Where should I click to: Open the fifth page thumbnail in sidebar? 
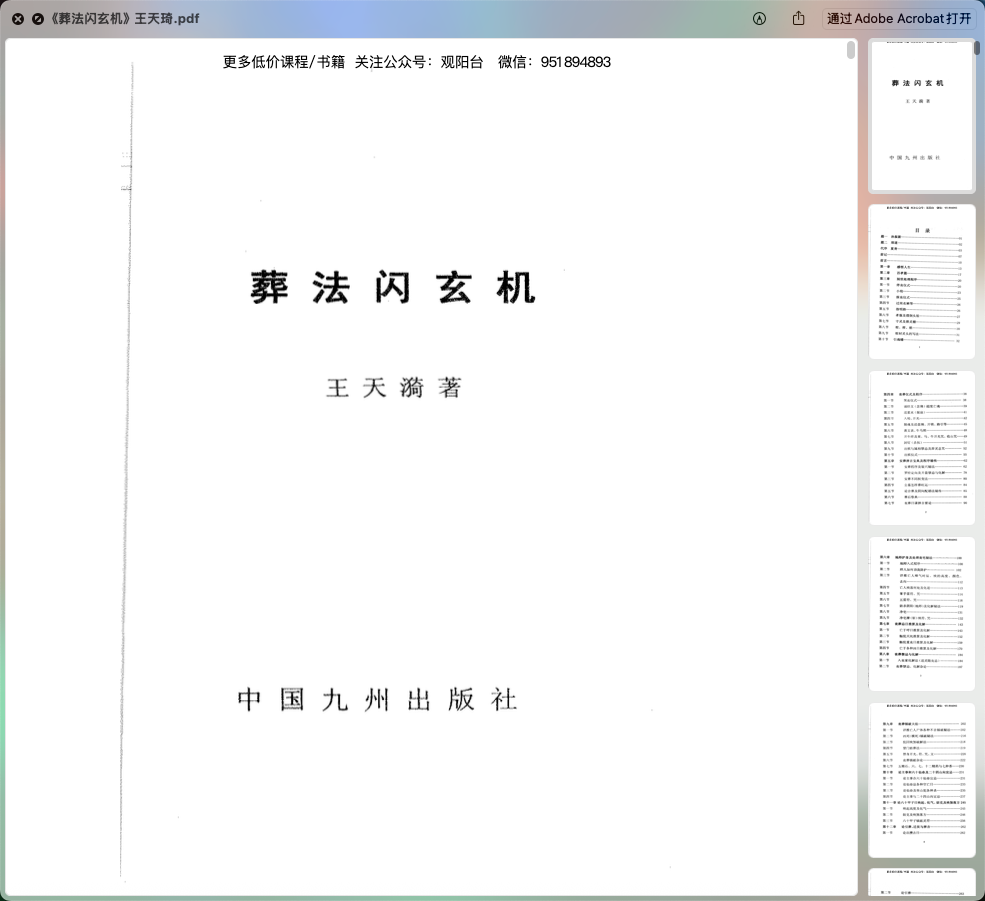pyautogui.click(x=921, y=780)
